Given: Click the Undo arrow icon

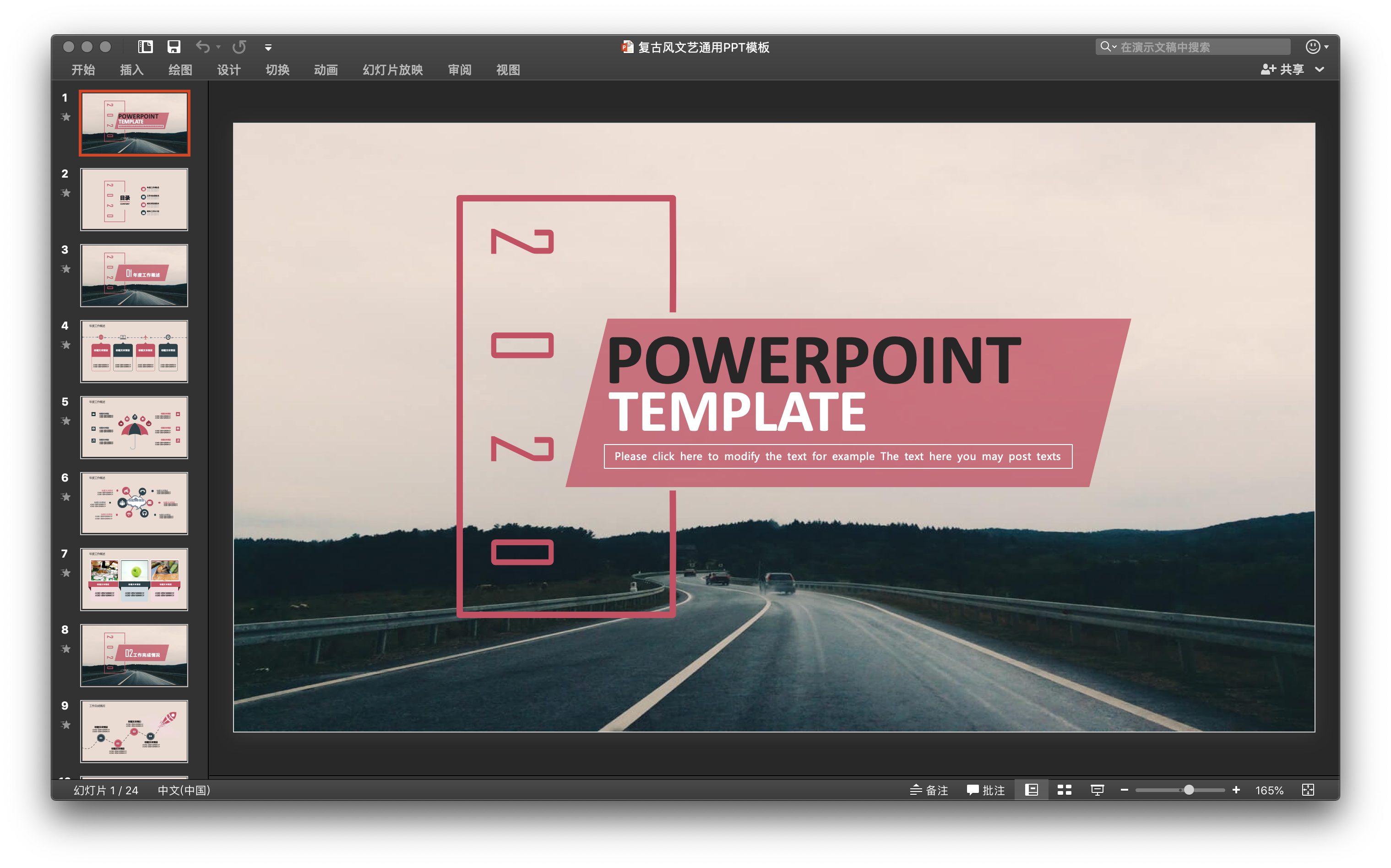Looking at the screenshot, I should (202, 47).
